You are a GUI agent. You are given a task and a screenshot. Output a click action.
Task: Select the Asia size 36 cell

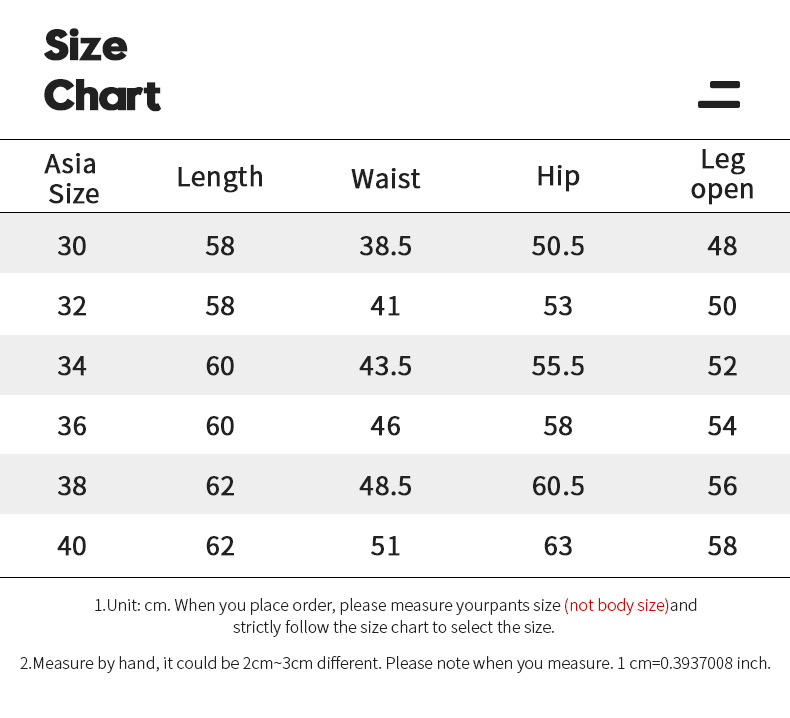point(72,426)
